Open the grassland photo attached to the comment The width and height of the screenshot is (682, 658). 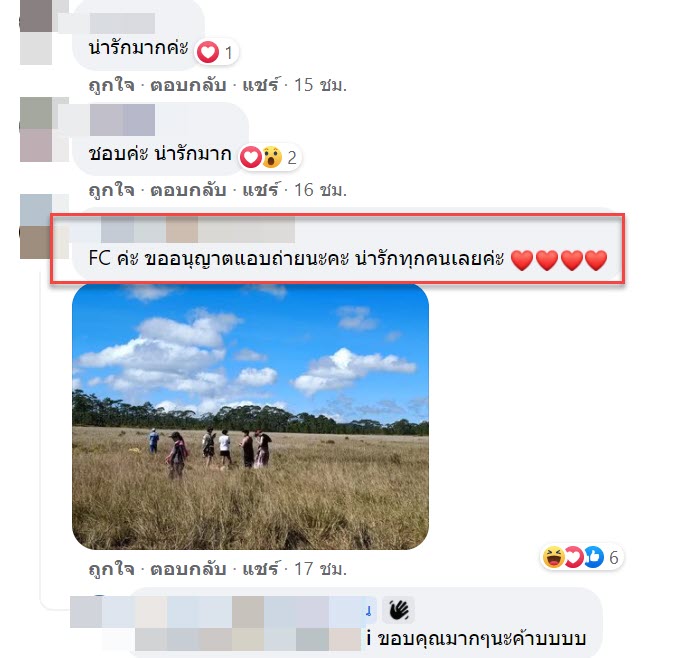pos(250,417)
